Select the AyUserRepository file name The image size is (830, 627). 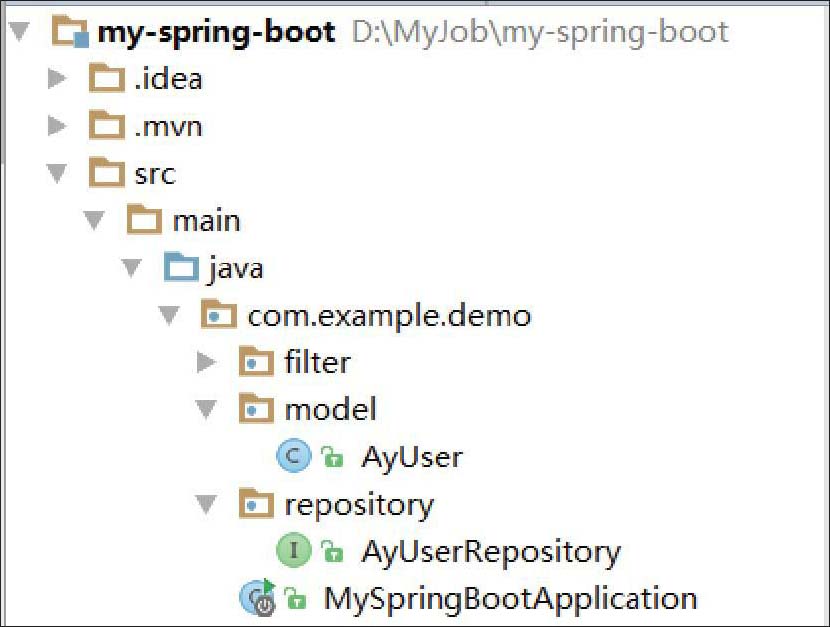491,551
